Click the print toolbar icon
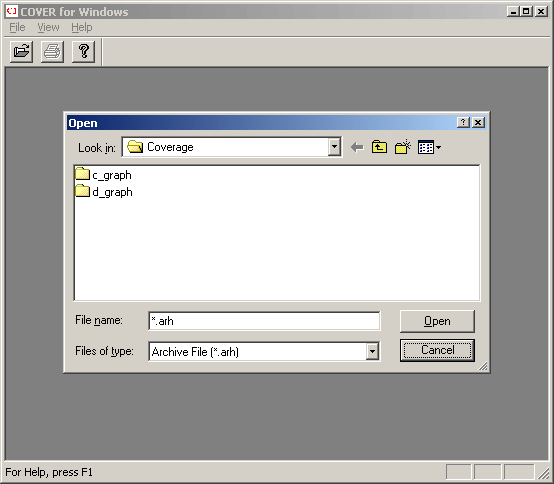Viewport: 554px width, 484px height. tap(52, 52)
